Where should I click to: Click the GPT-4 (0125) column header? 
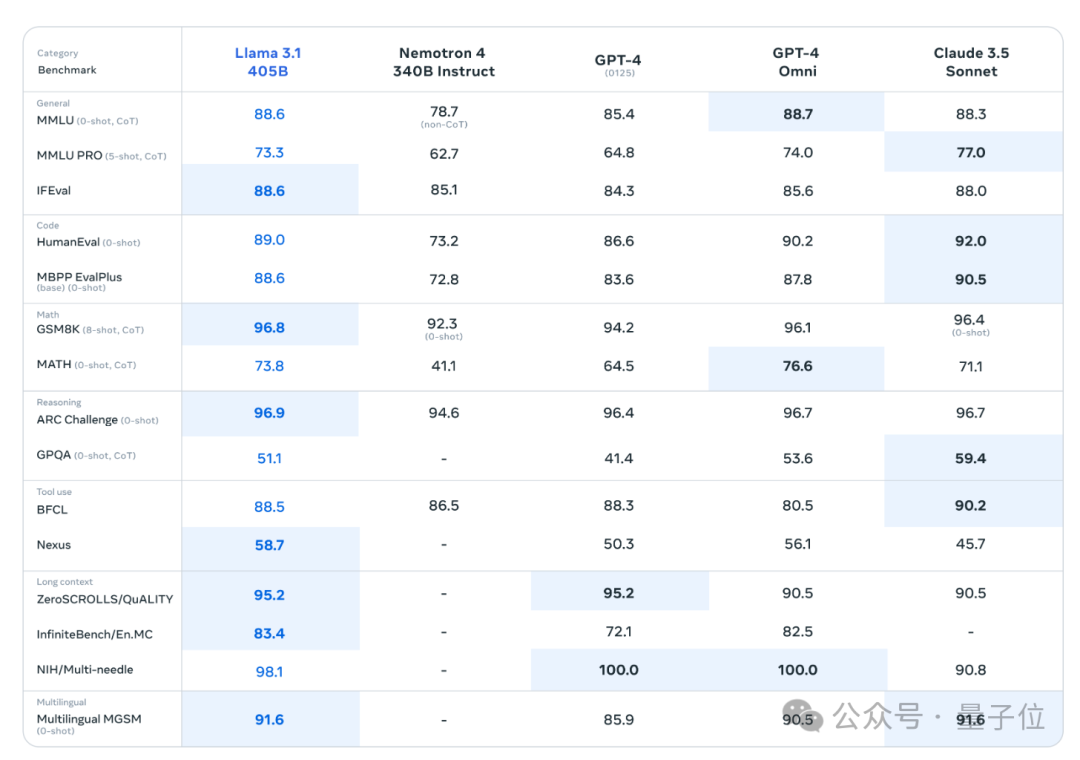[x=619, y=65]
